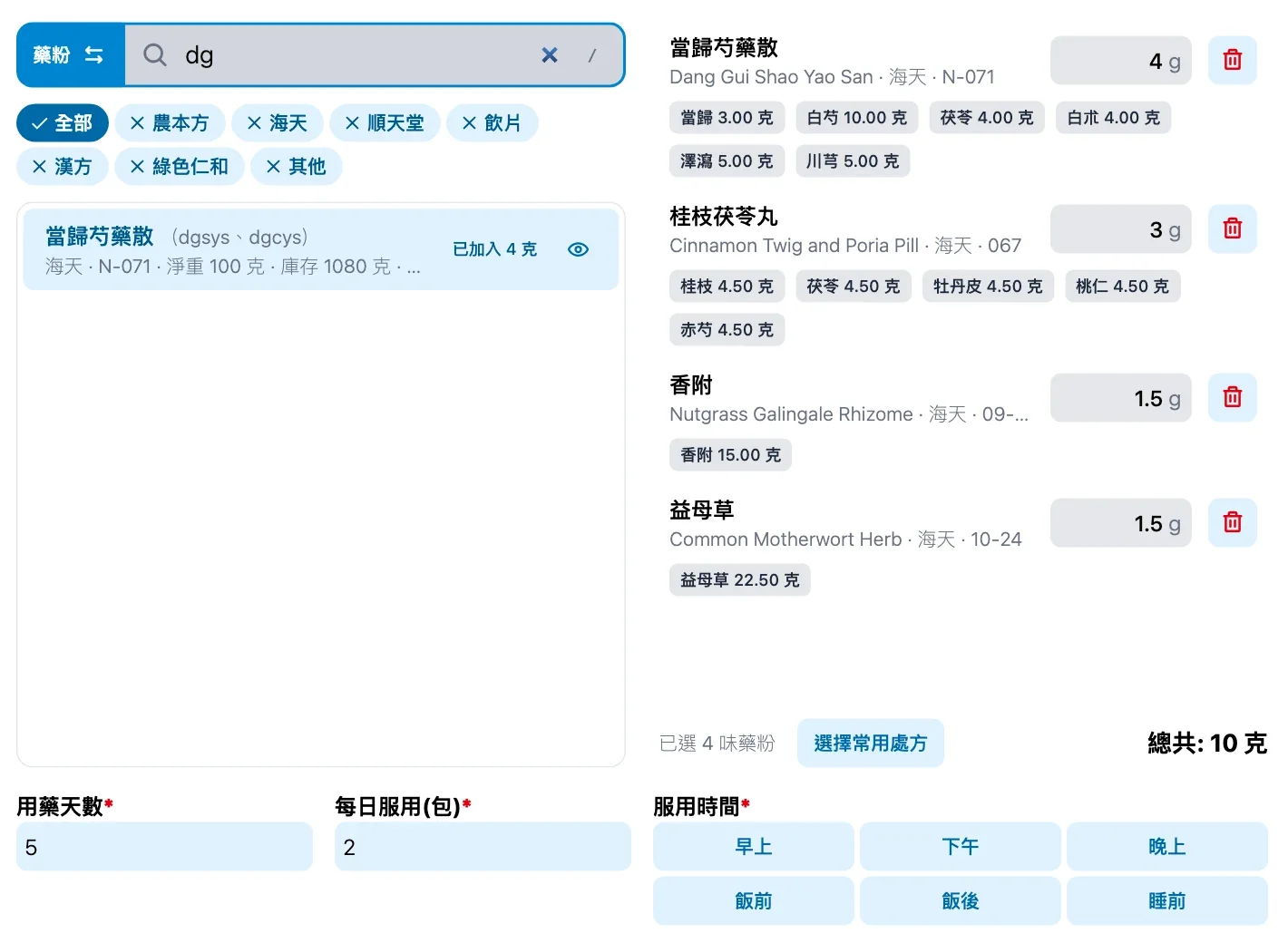1288x943 pixels.
Task: Toggle the 漢方 filter chip
Action: click(63, 167)
